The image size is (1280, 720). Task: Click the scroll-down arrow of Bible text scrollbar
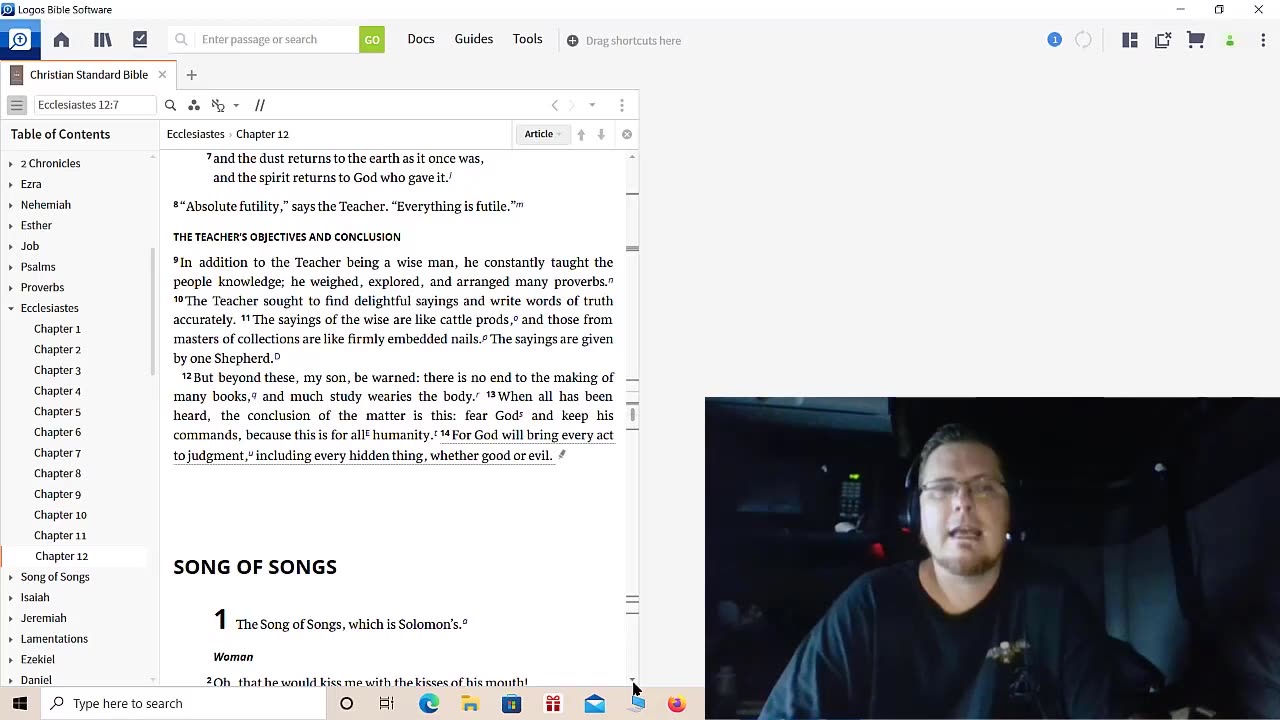coord(632,680)
